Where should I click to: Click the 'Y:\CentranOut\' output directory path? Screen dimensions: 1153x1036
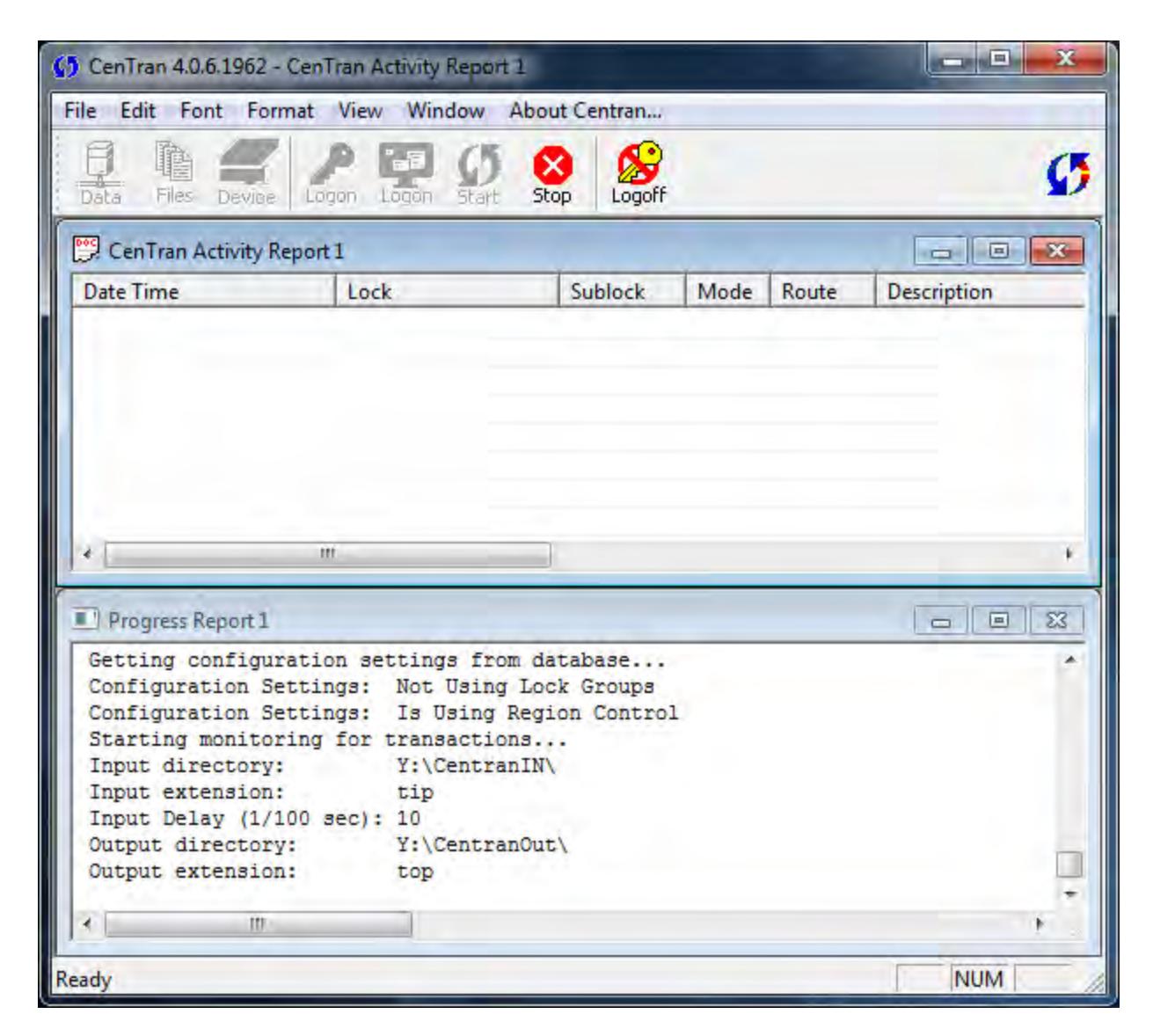pos(483,845)
